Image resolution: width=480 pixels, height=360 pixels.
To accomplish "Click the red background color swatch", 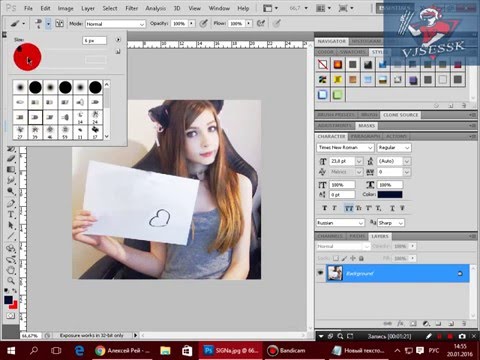I will coord(14,305).
